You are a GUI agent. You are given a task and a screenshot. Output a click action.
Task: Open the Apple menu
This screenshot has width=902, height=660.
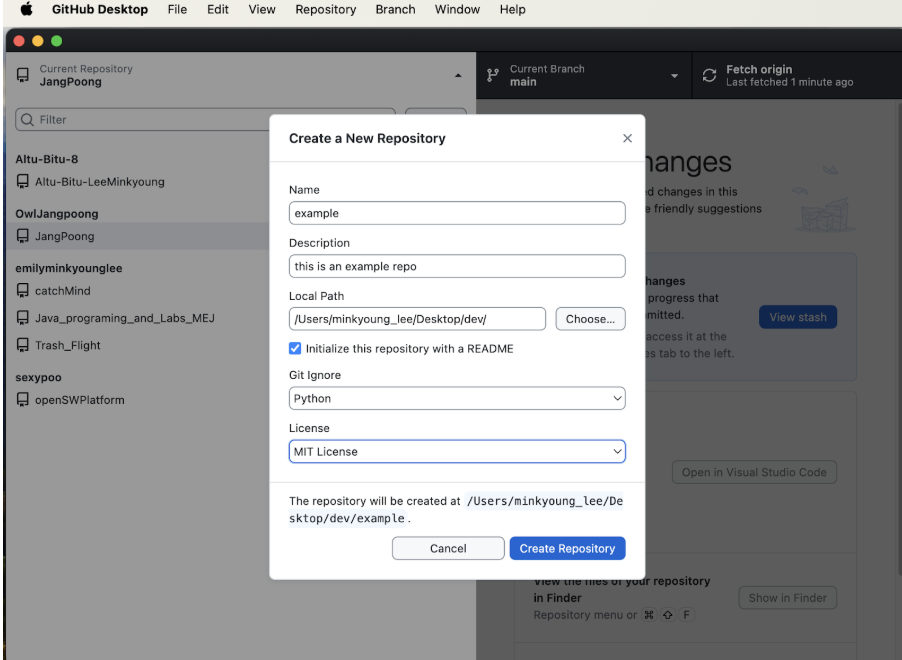coord(26,9)
